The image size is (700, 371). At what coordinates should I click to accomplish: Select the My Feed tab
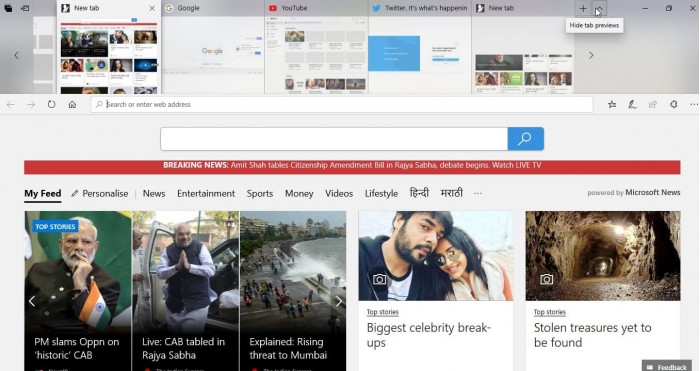coord(43,194)
